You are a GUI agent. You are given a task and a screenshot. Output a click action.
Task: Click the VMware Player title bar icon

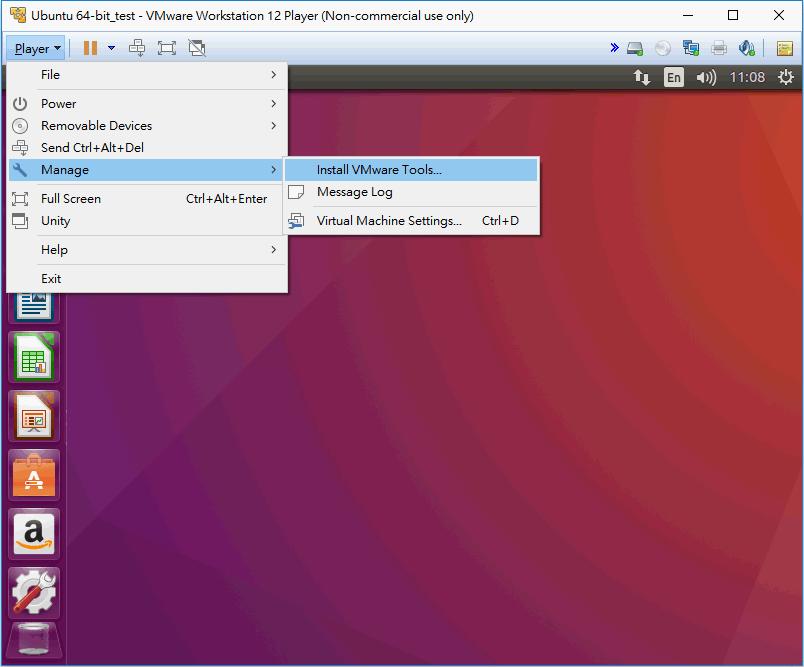click(x=18, y=15)
